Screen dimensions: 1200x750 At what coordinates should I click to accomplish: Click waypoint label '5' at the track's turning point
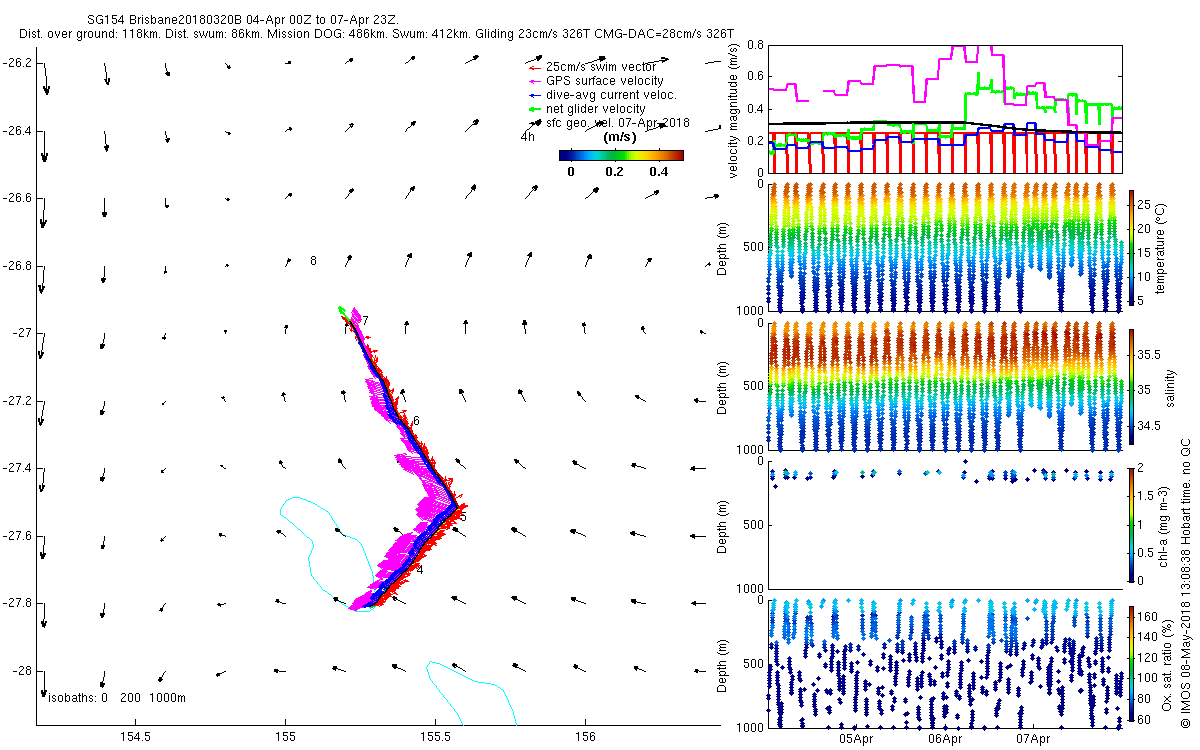coord(464,517)
